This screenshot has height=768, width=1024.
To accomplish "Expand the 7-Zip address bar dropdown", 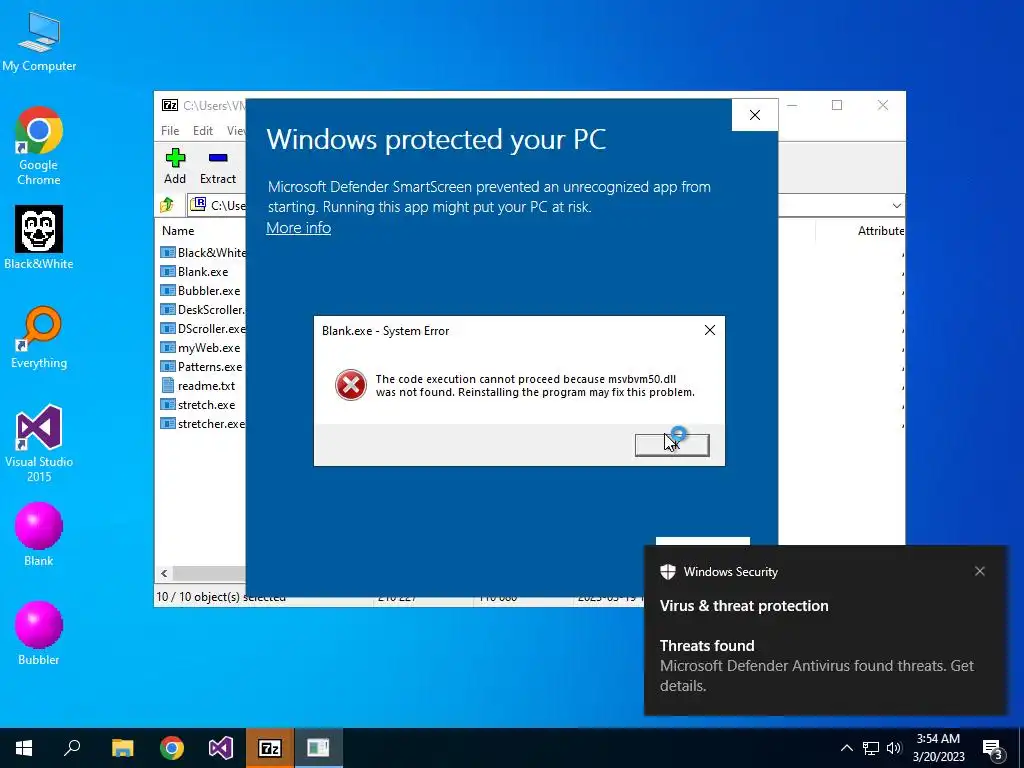I will pos(897,206).
